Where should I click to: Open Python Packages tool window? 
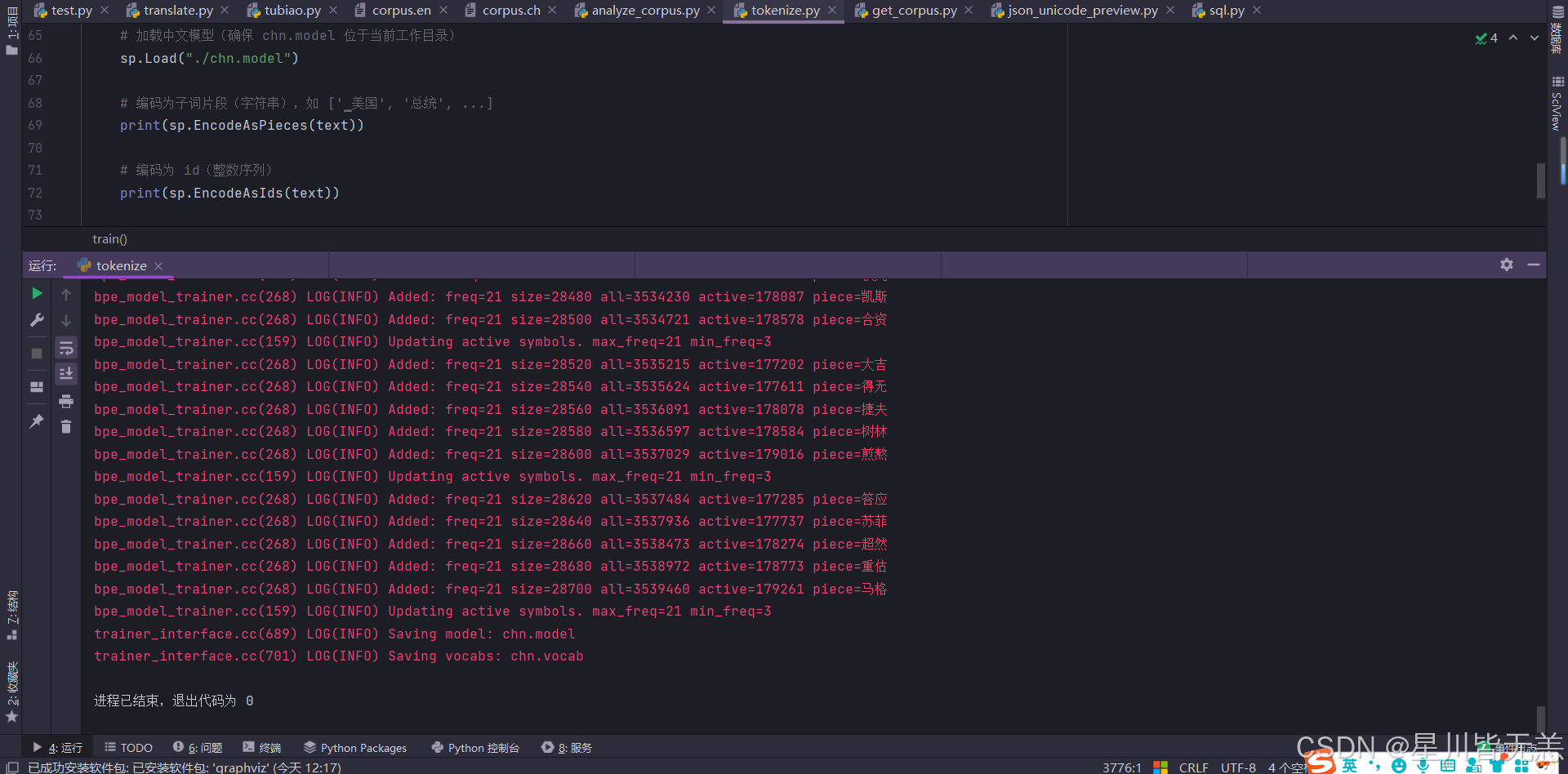pos(355,747)
